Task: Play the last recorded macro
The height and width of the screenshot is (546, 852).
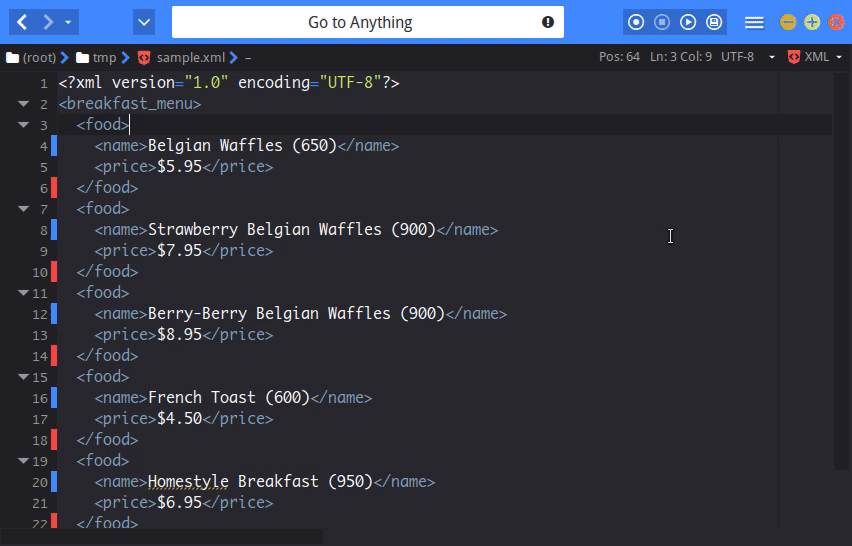Action: pos(688,22)
